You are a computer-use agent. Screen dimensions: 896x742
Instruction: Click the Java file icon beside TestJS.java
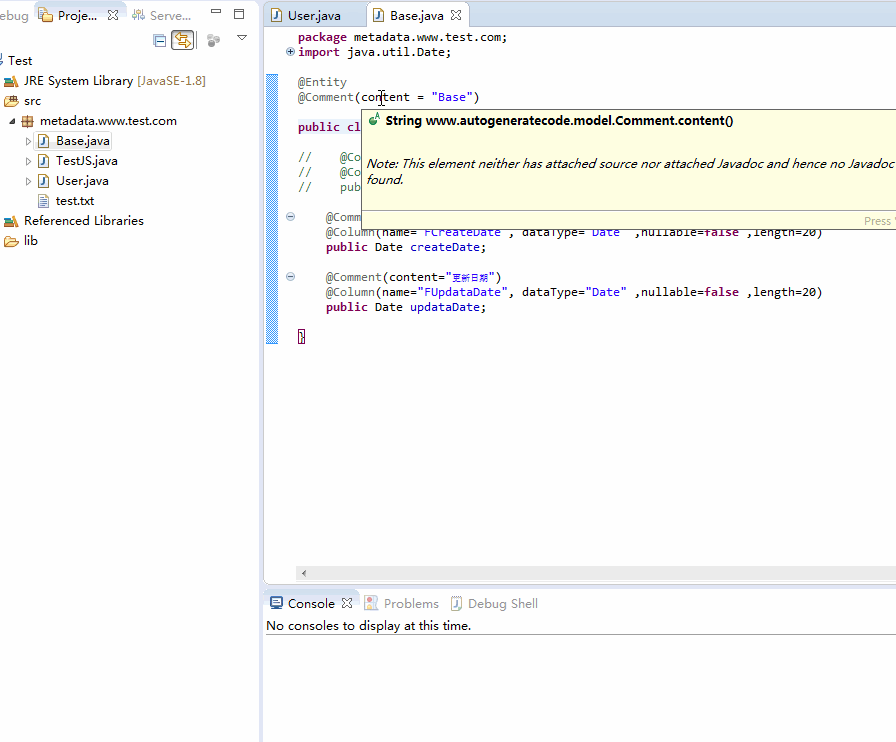42,160
